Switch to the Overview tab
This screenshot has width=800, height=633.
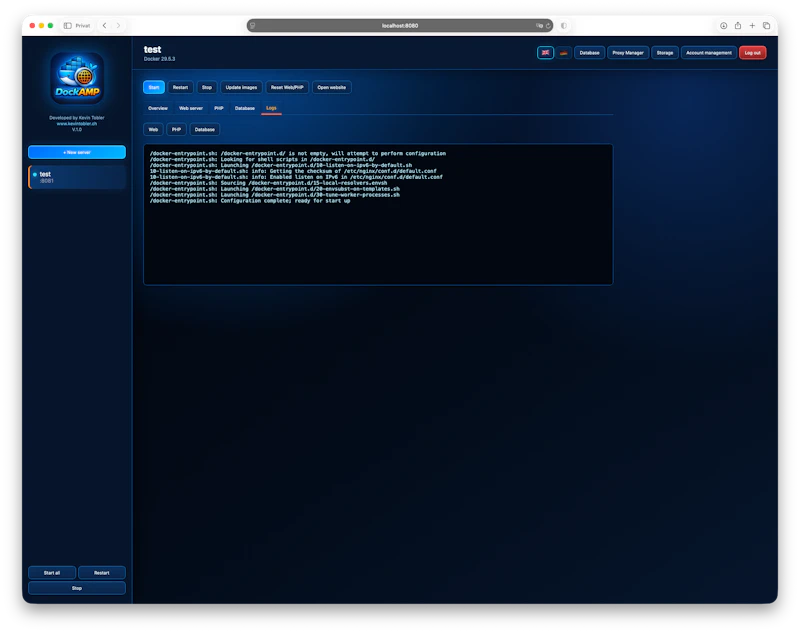coord(158,108)
